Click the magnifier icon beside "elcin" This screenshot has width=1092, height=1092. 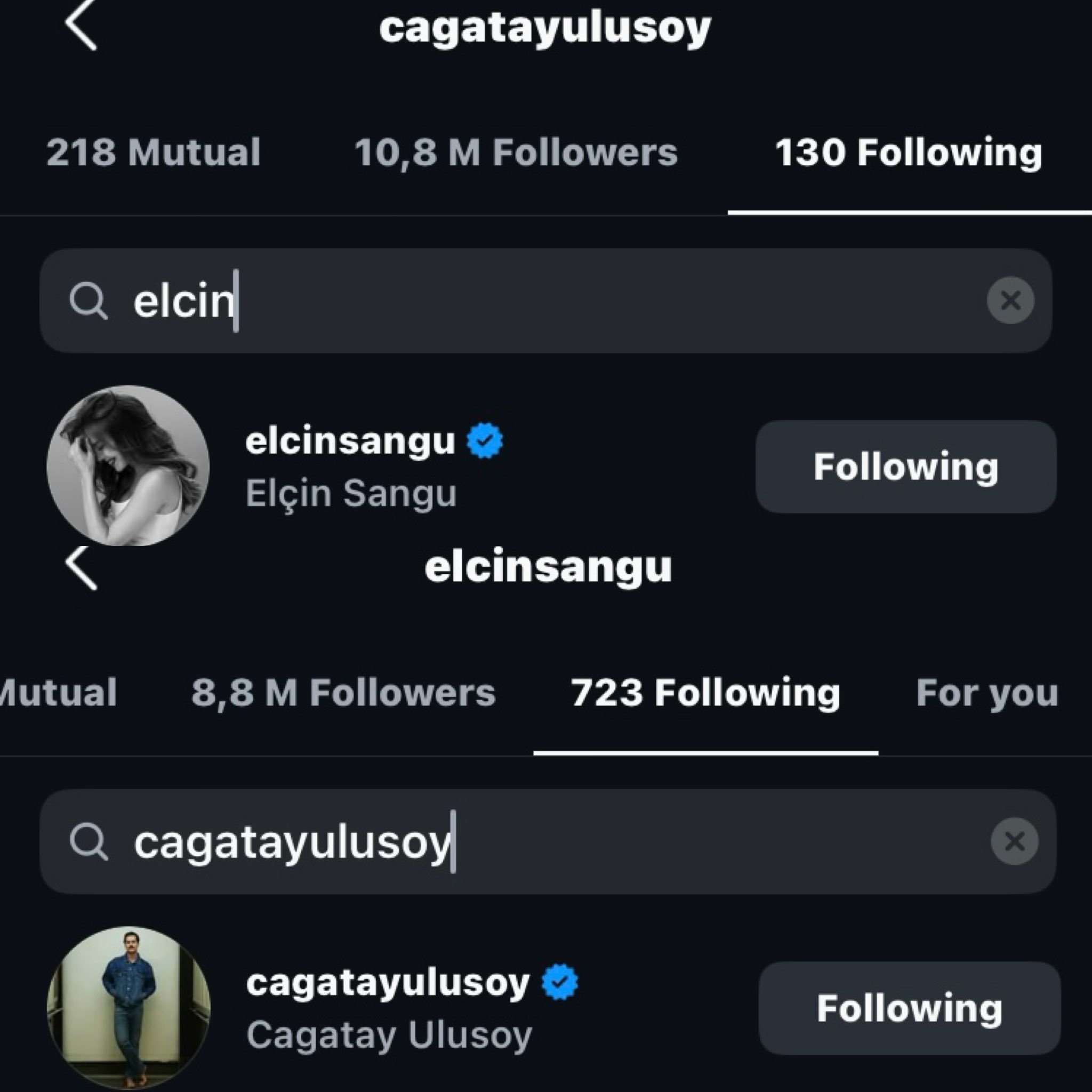tap(88, 301)
